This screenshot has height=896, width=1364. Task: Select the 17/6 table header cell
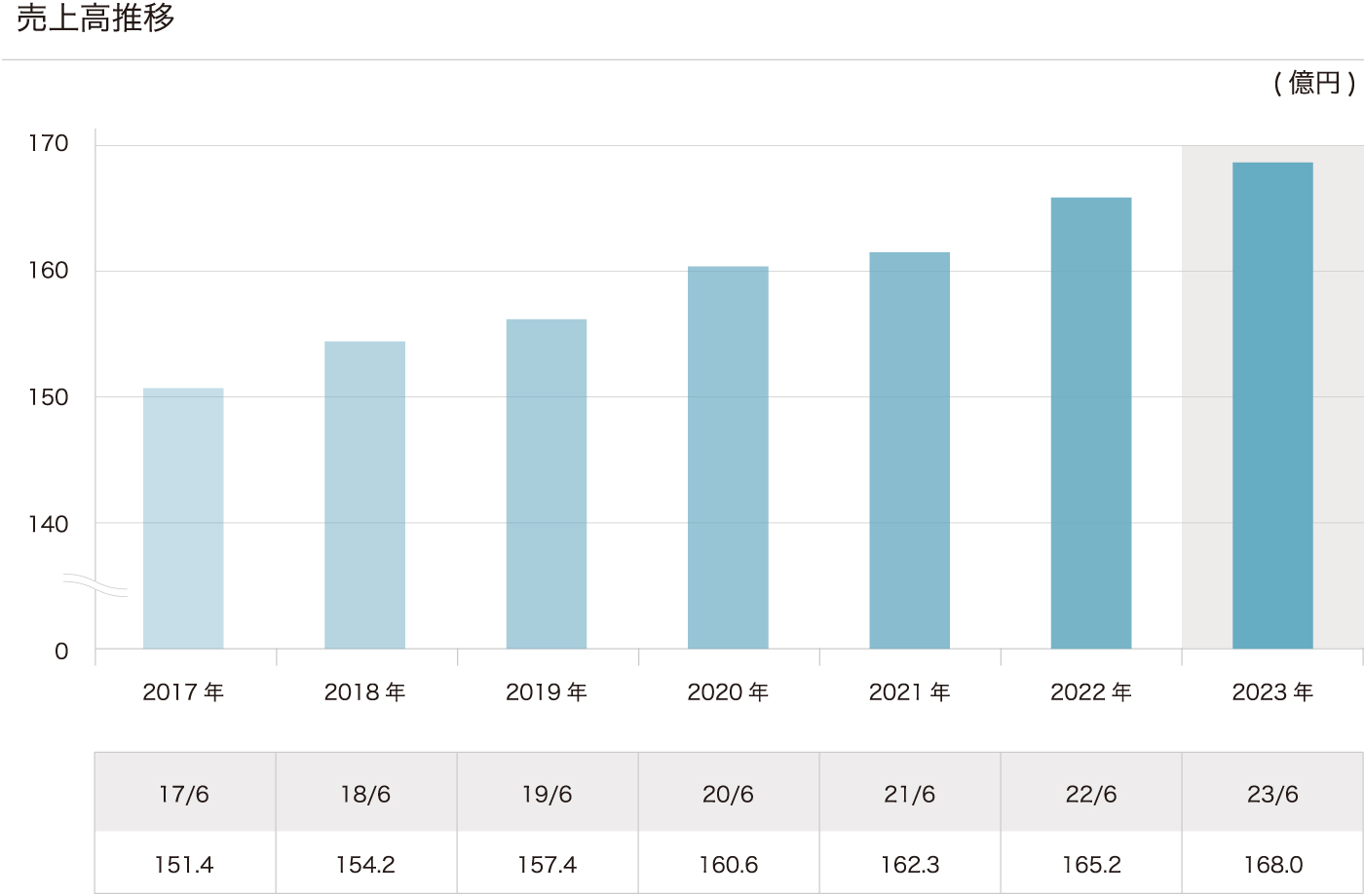[184, 794]
